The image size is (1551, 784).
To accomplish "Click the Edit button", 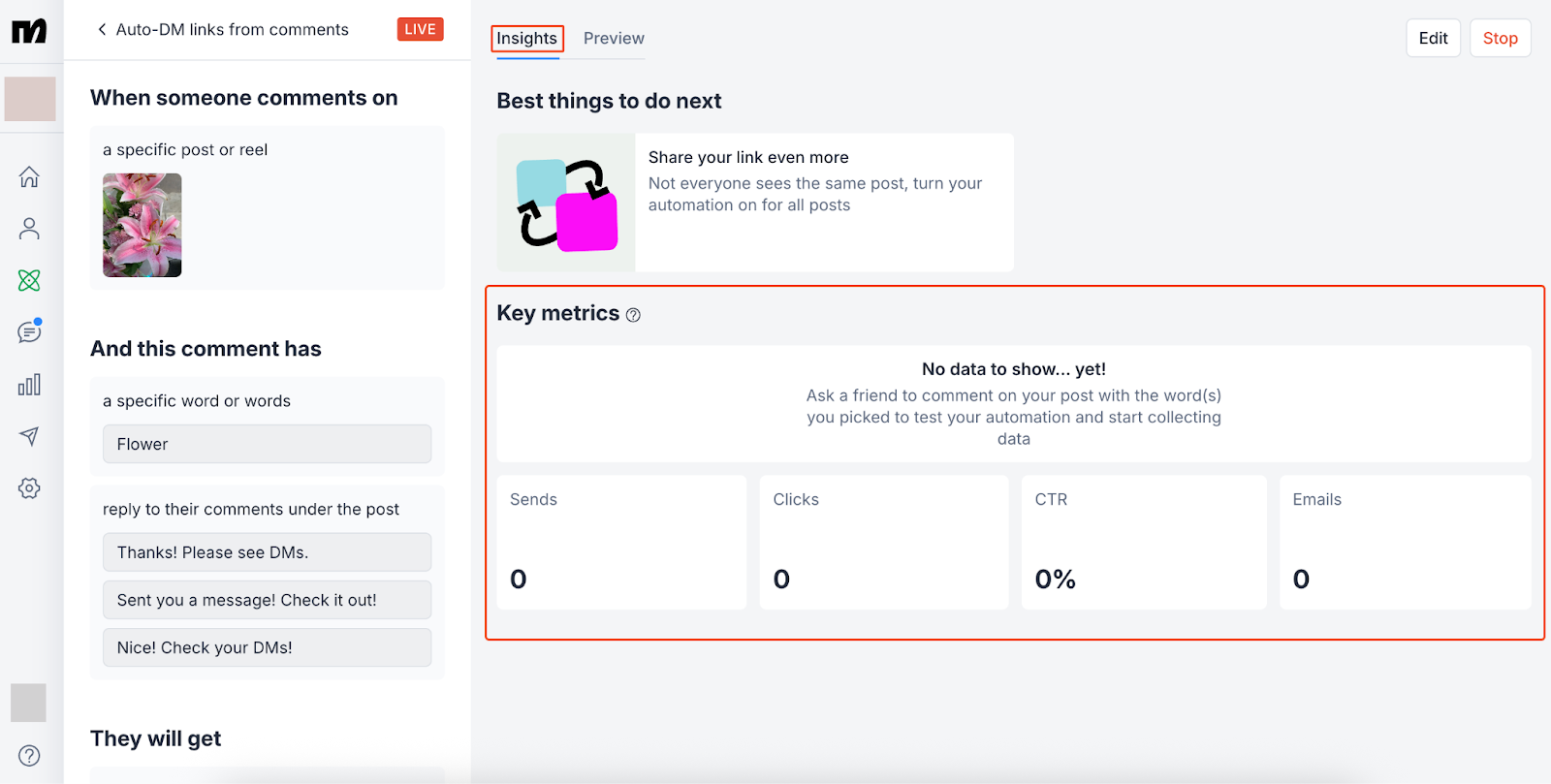I will 1433,39.
